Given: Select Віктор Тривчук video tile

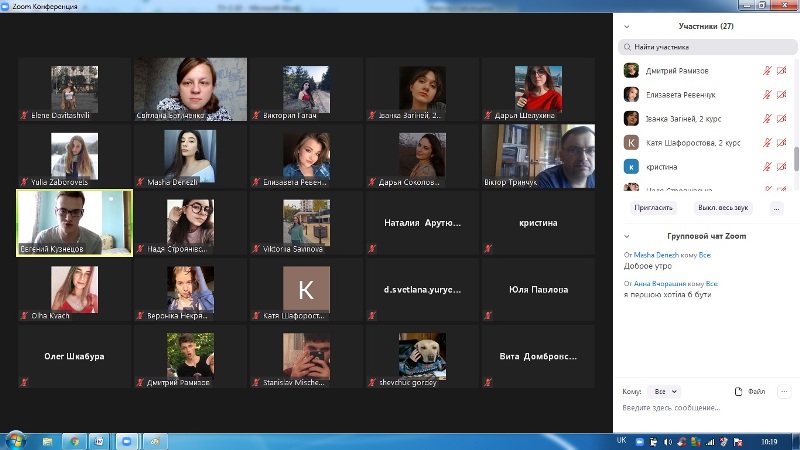Looking at the screenshot, I should 538,156.
